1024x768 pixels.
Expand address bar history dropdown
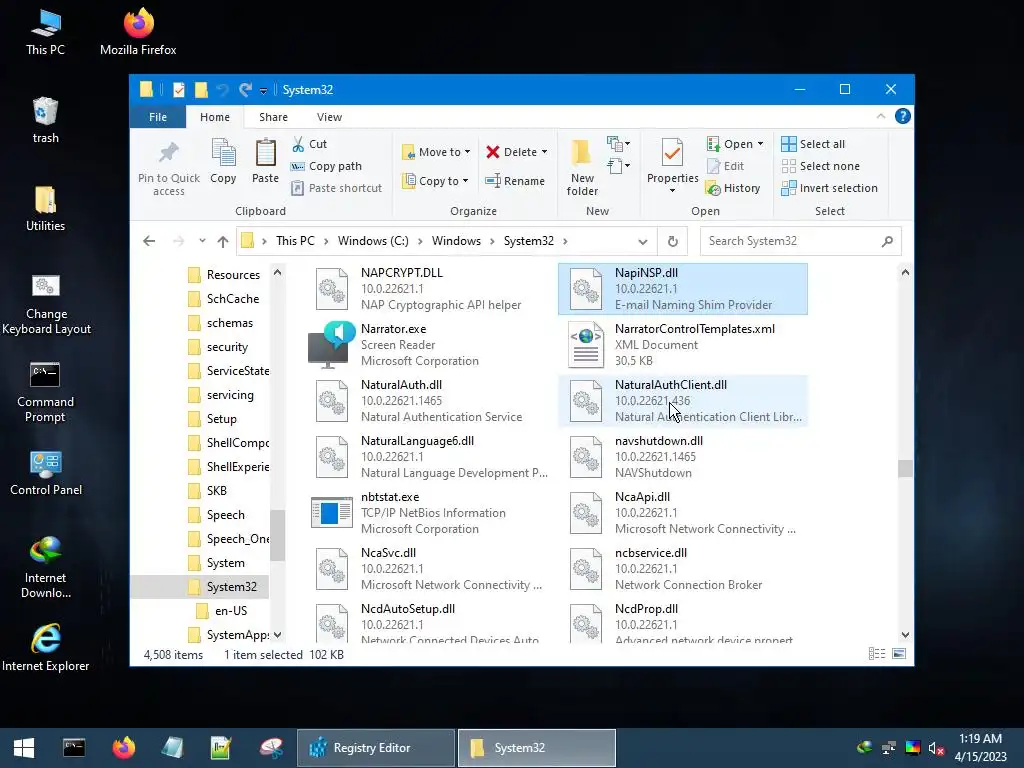click(x=643, y=242)
